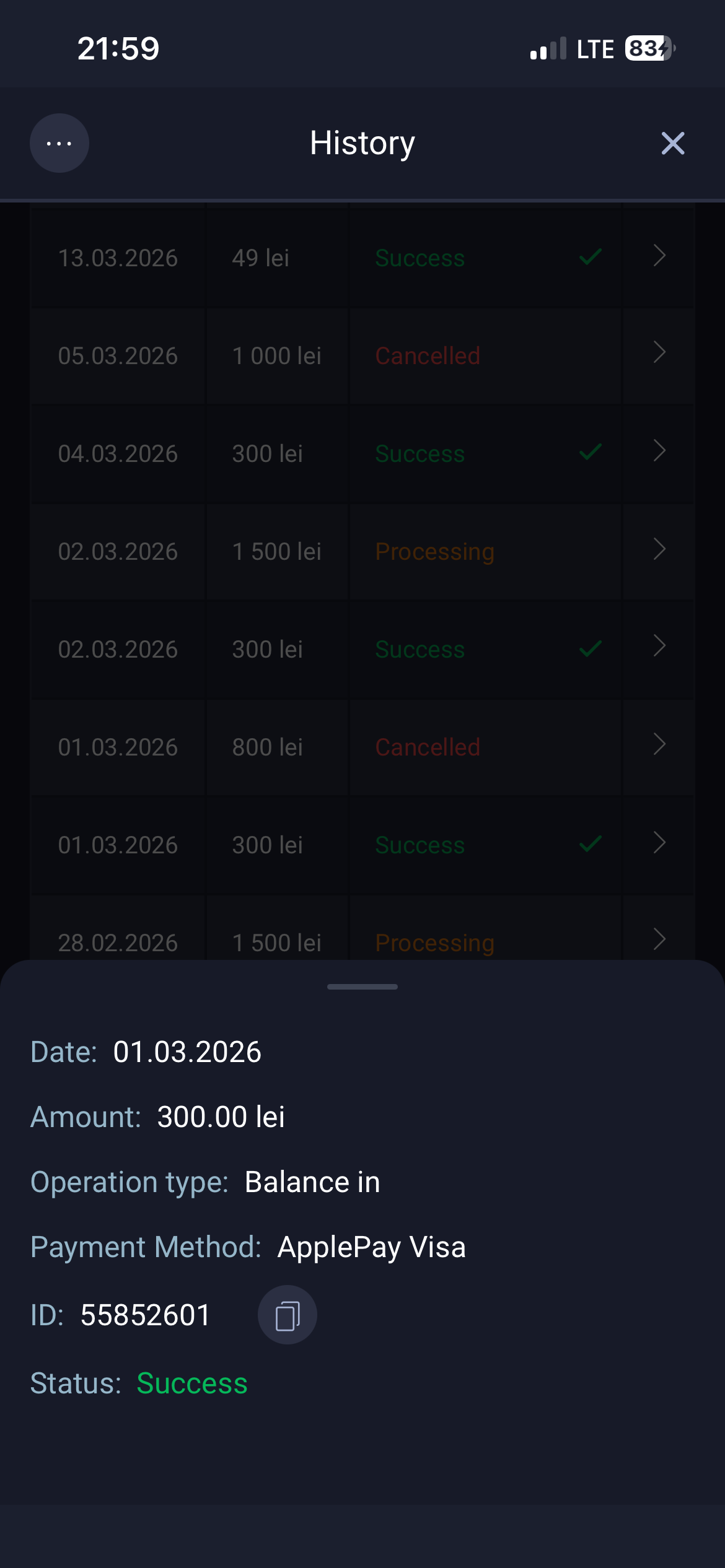Viewport: 725px width, 1568px height.
Task: Select the Cancelled status on 05.03.2026
Action: tap(428, 356)
